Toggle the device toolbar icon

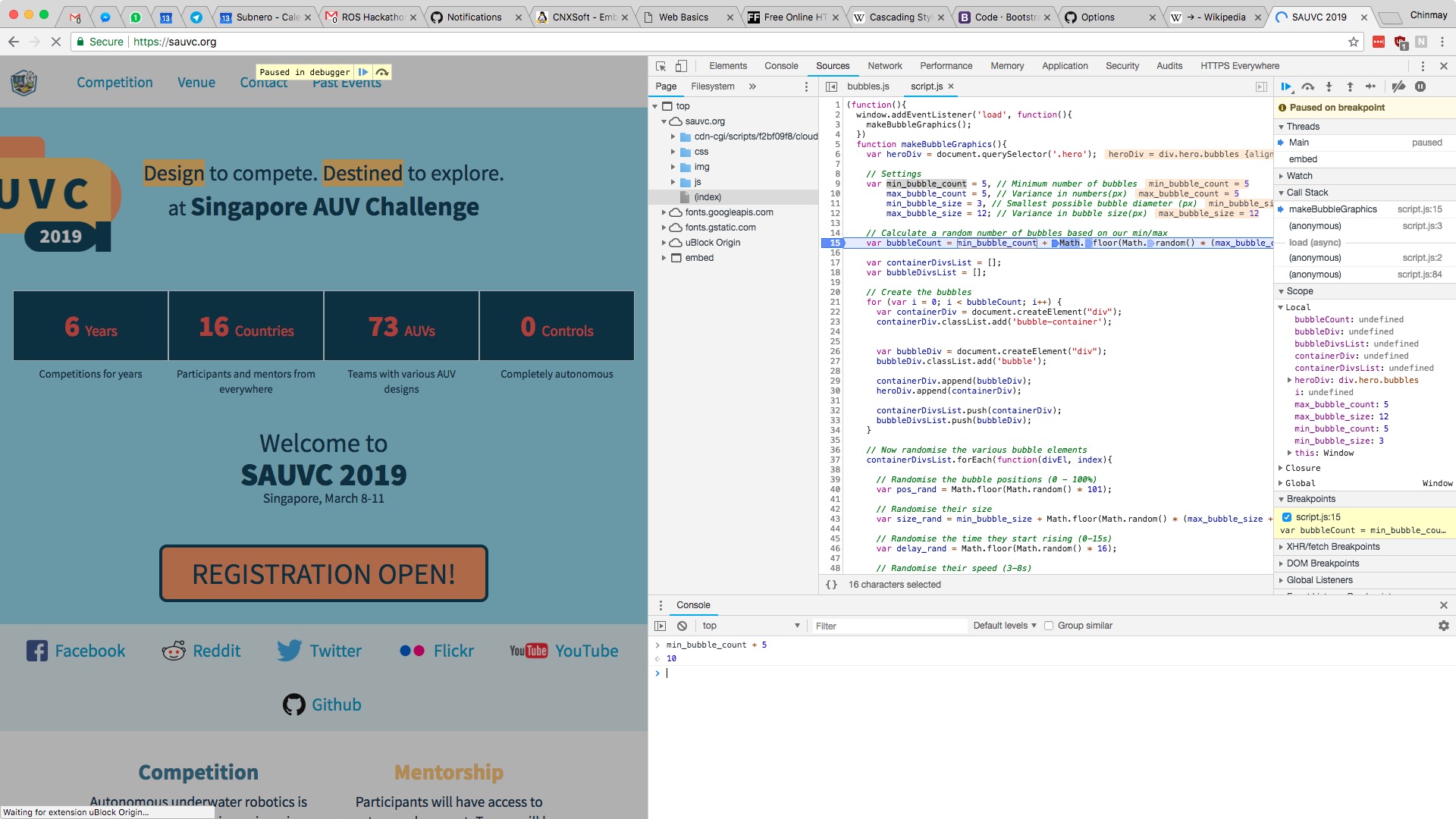pyautogui.click(x=681, y=66)
